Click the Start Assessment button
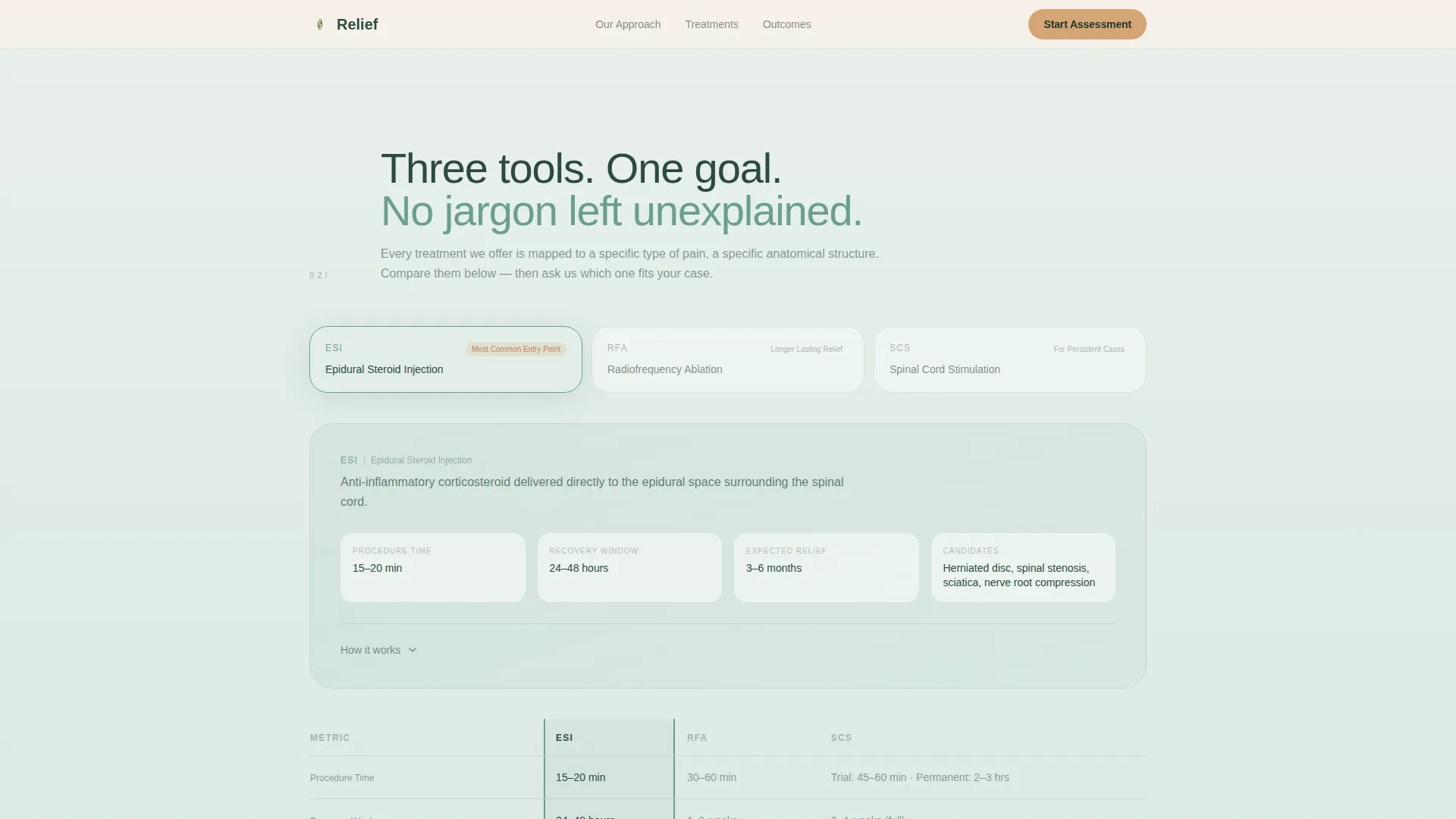Screen dimensions: 1456x819 click(1087, 24)
